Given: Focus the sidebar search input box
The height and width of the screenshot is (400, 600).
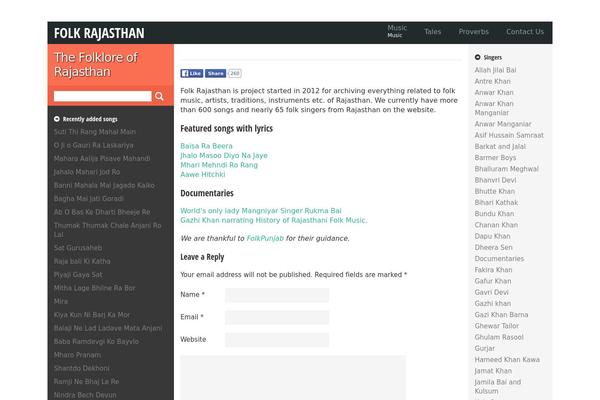Looking at the screenshot, I should click(103, 96).
